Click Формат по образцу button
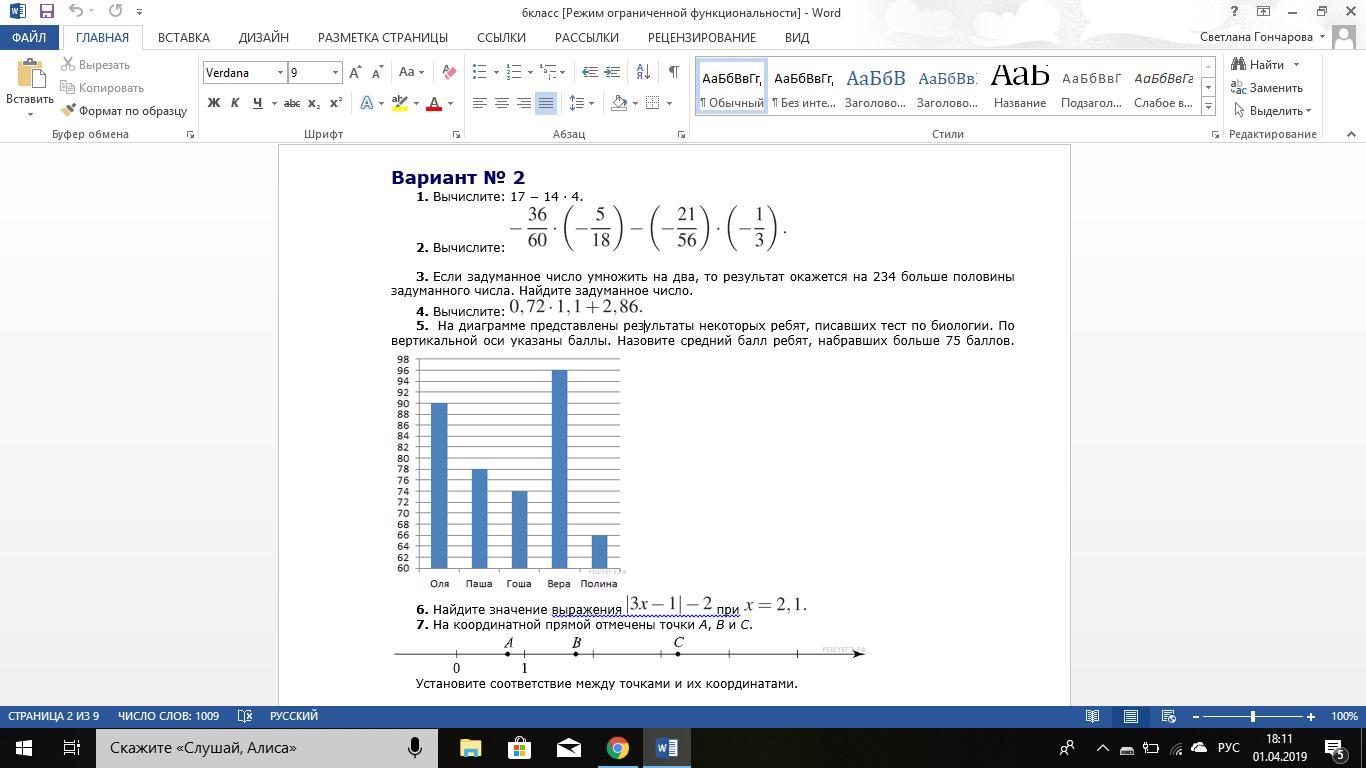 coord(124,111)
